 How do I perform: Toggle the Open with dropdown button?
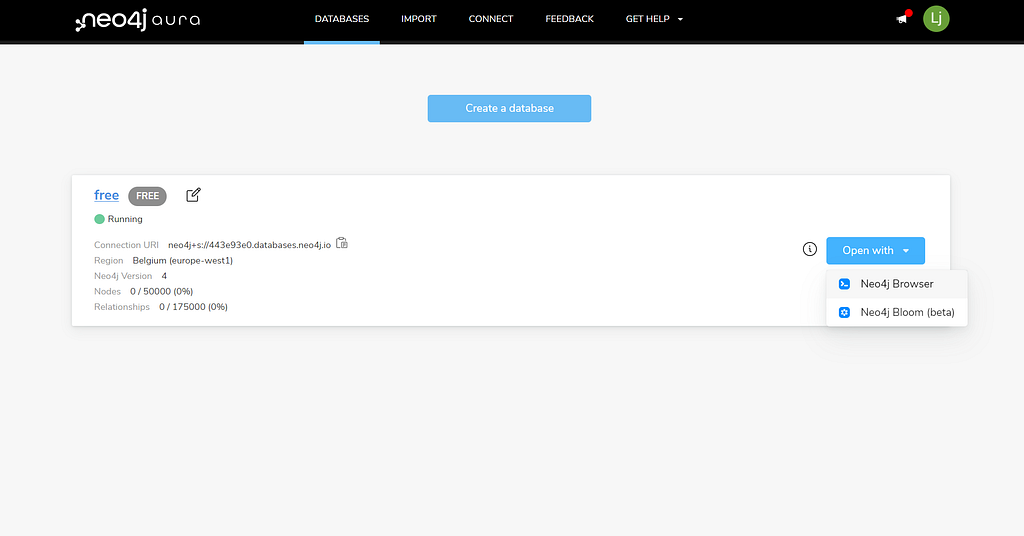click(875, 251)
